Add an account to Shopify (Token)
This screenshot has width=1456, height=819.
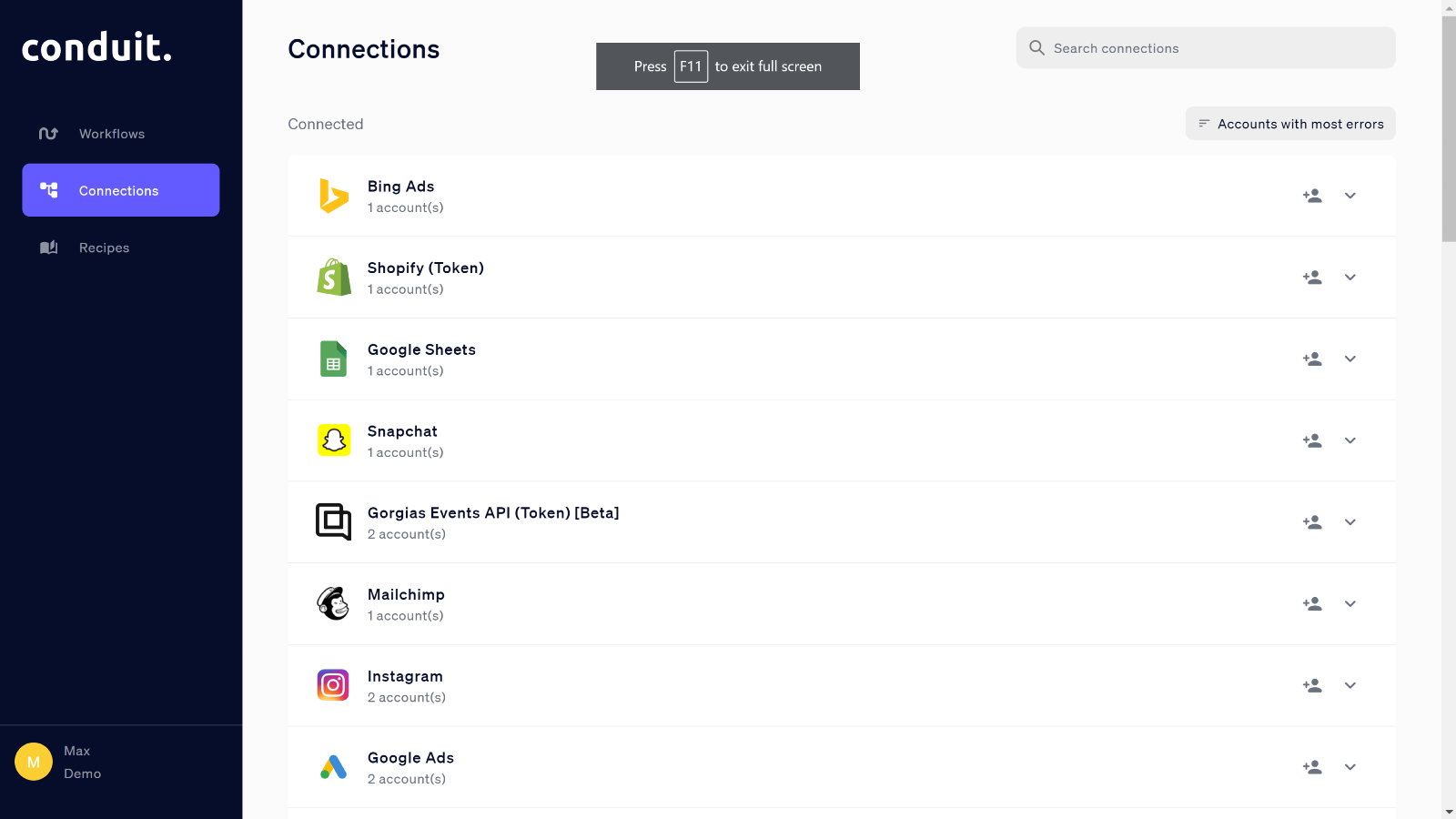click(x=1311, y=278)
